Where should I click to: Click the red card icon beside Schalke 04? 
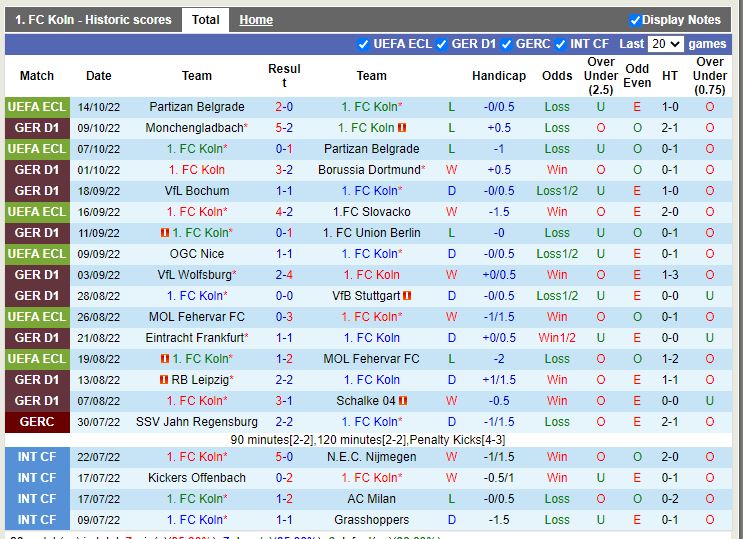(403, 401)
